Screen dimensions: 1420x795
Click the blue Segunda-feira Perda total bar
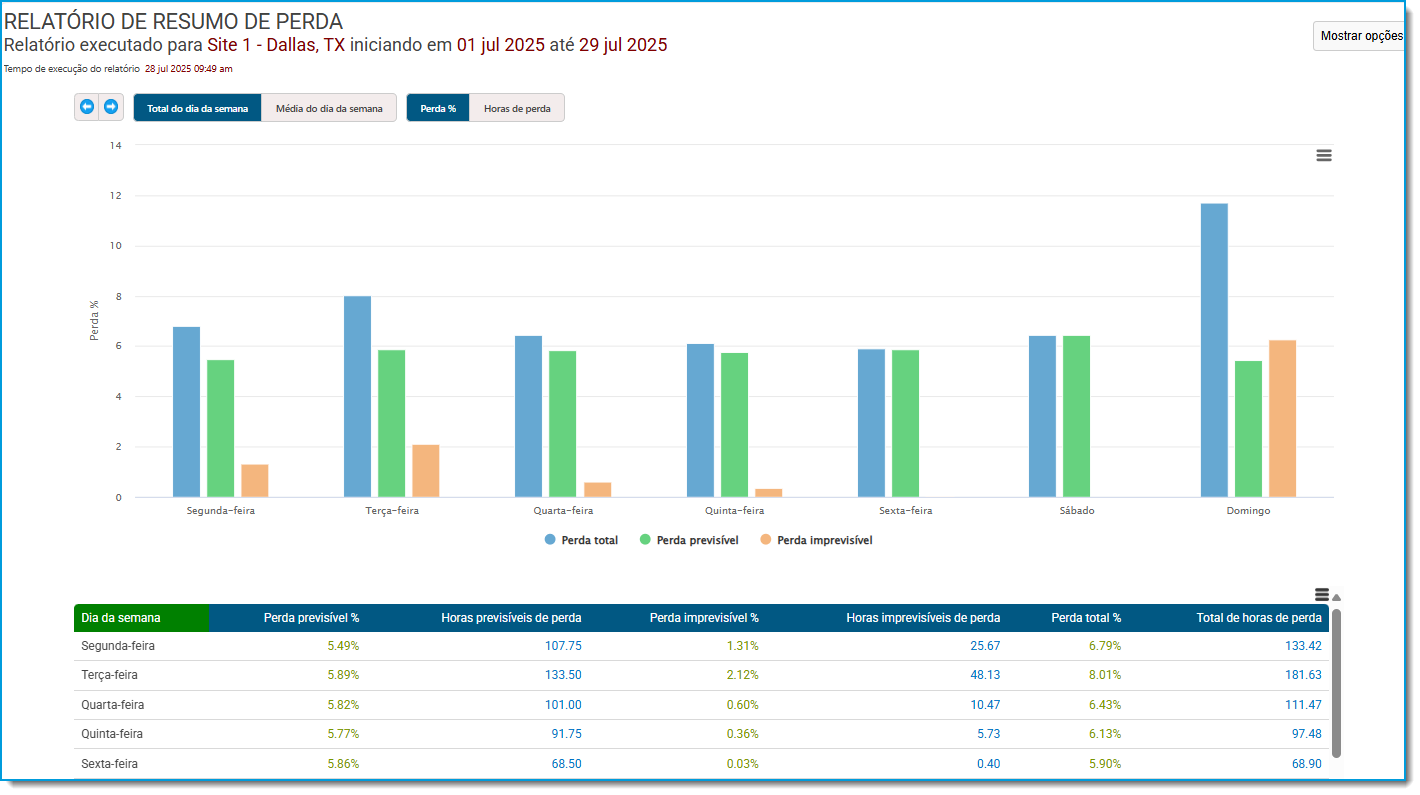pyautogui.click(x=186, y=412)
